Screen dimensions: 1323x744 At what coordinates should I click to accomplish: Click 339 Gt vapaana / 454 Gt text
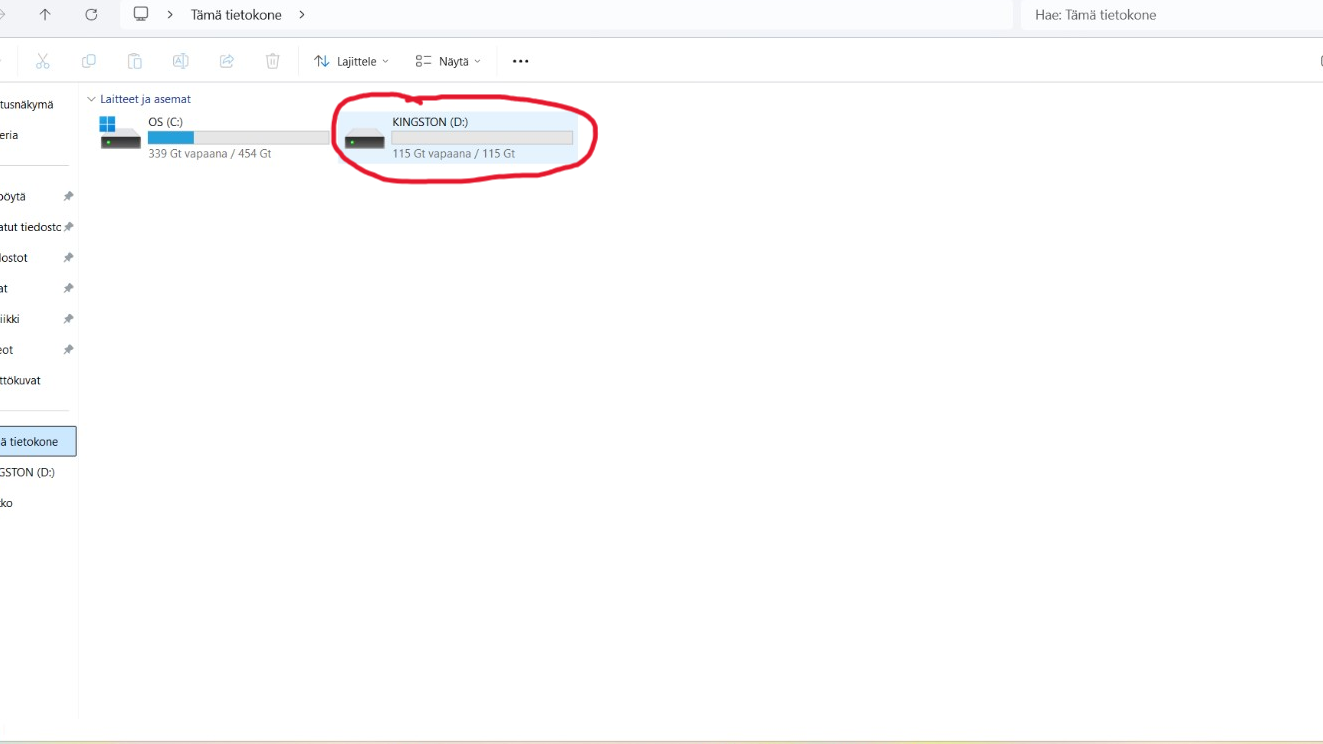pyautogui.click(x=209, y=154)
